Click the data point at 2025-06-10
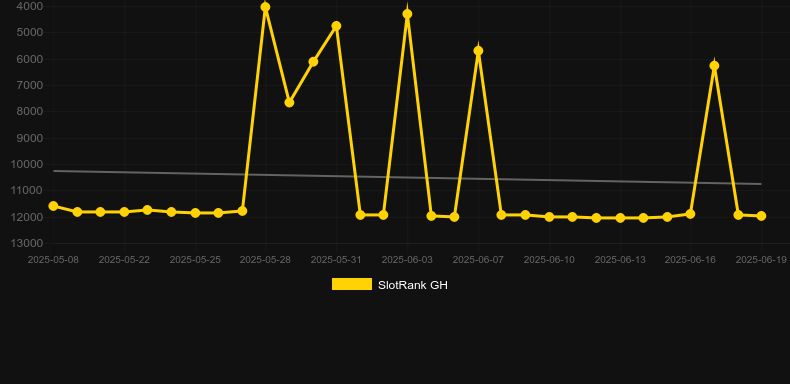 pos(549,217)
